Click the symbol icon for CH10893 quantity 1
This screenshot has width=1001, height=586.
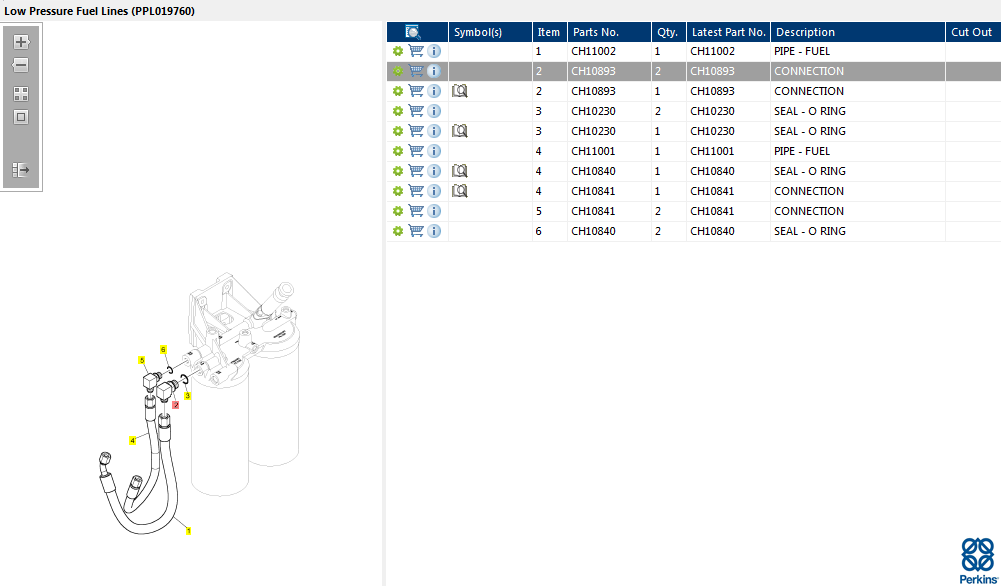(460, 91)
